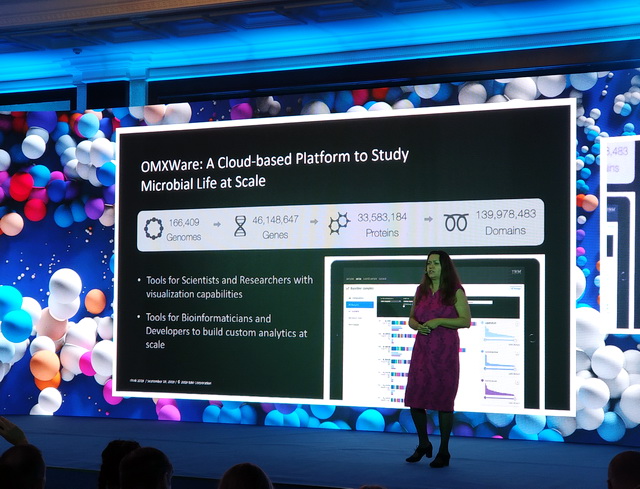The image size is (640, 489).
Task: Click the arrow between Genomes and Genes
Action: (x=212, y=227)
